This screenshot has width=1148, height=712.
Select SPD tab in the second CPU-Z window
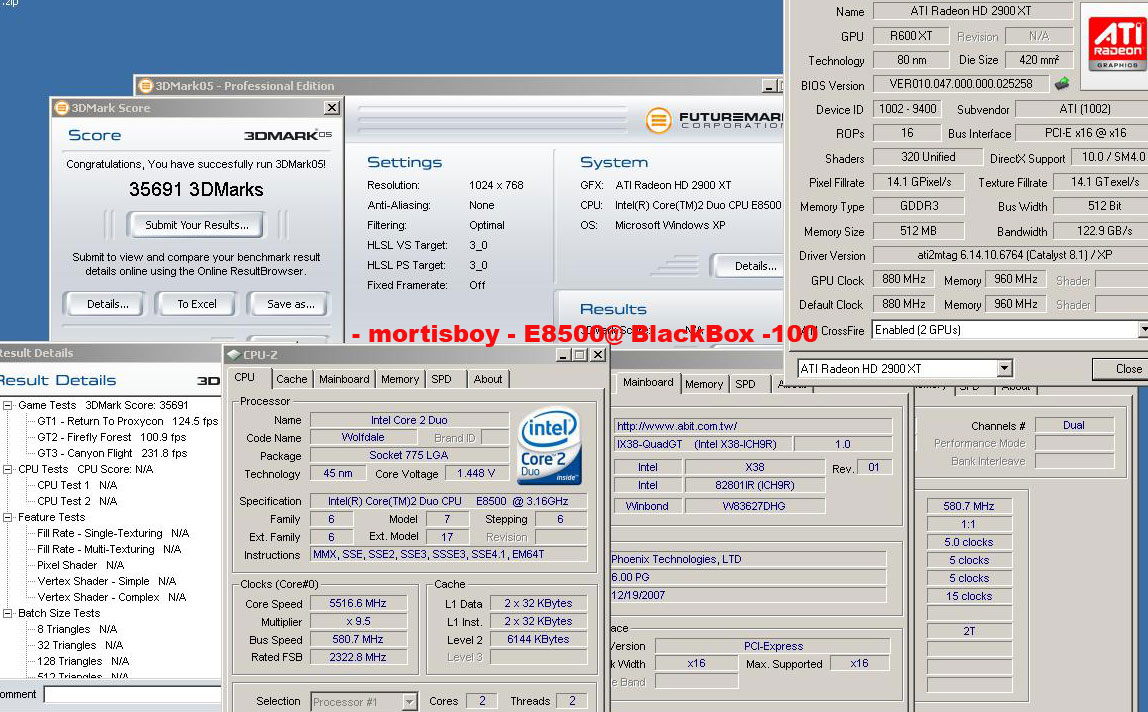click(x=745, y=384)
